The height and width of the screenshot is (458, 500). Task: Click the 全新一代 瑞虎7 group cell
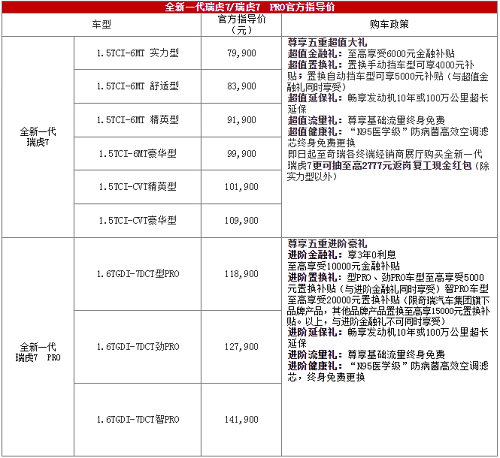[x=38, y=137]
